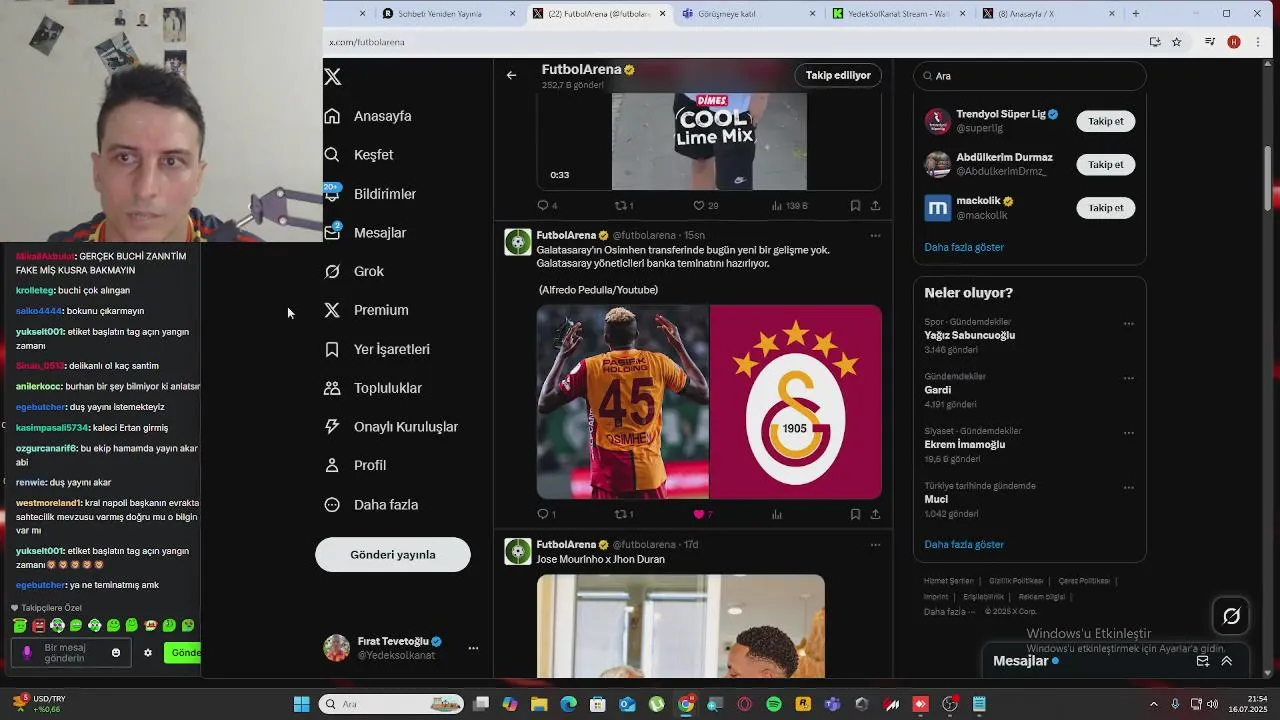Open the Grok floating button at bottom right
The height and width of the screenshot is (720, 1280).
(1231, 616)
